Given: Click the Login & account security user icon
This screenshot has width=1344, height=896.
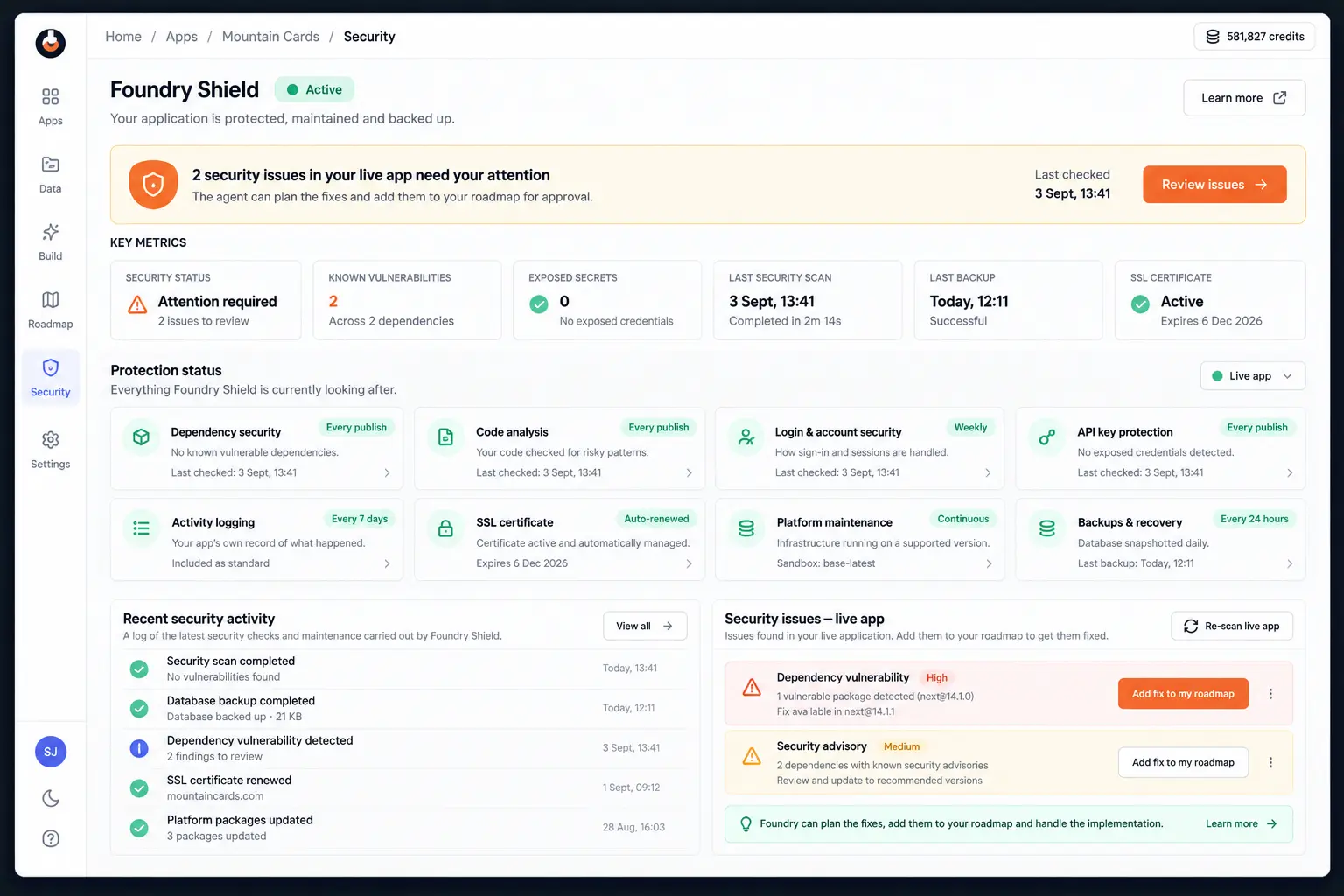Looking at the screenshot, I should pyautogui.click(x=746, y=437).
